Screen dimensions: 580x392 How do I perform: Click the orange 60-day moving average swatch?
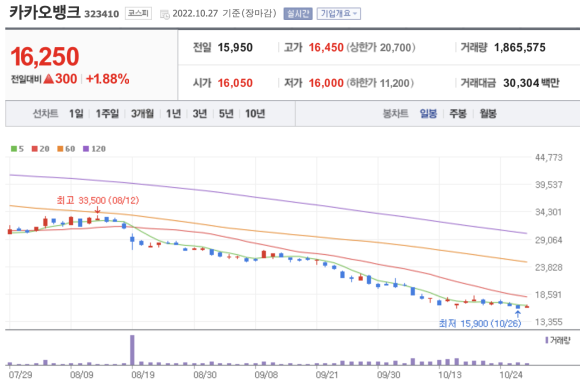60,149
